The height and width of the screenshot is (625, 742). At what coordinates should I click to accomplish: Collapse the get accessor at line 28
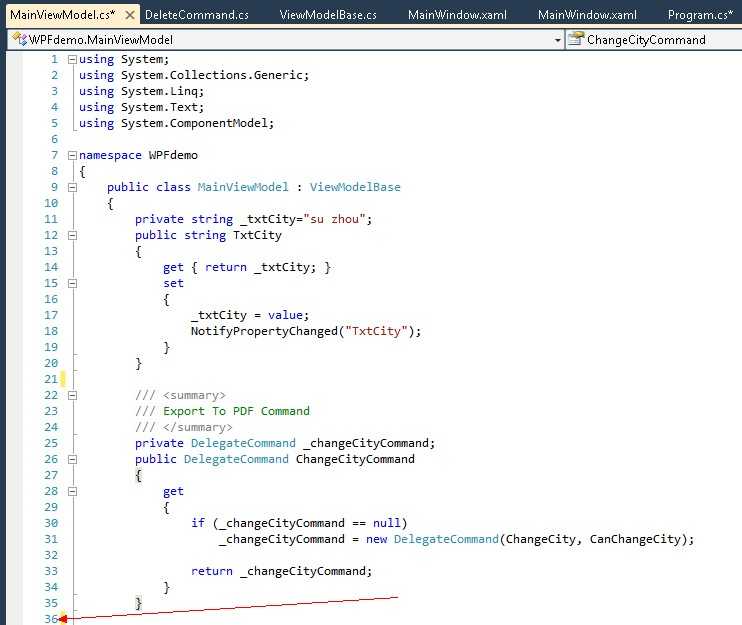72,491
